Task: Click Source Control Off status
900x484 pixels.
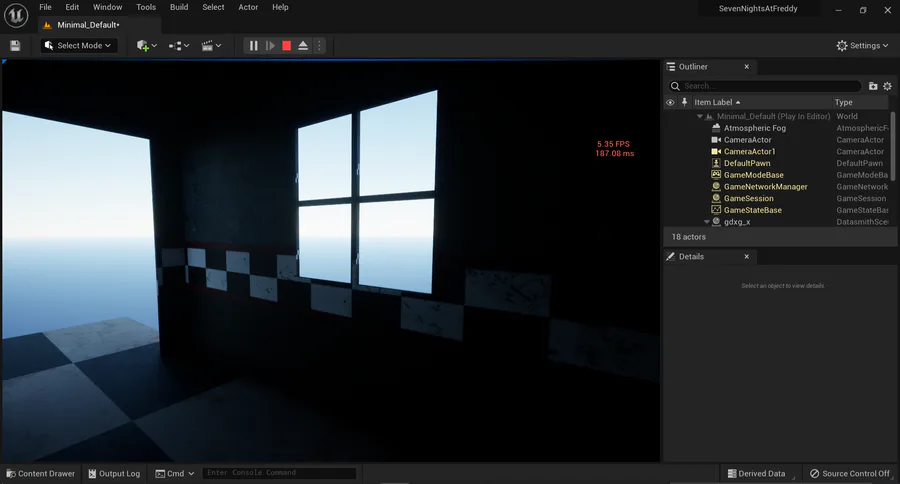Action: (849, 474)
